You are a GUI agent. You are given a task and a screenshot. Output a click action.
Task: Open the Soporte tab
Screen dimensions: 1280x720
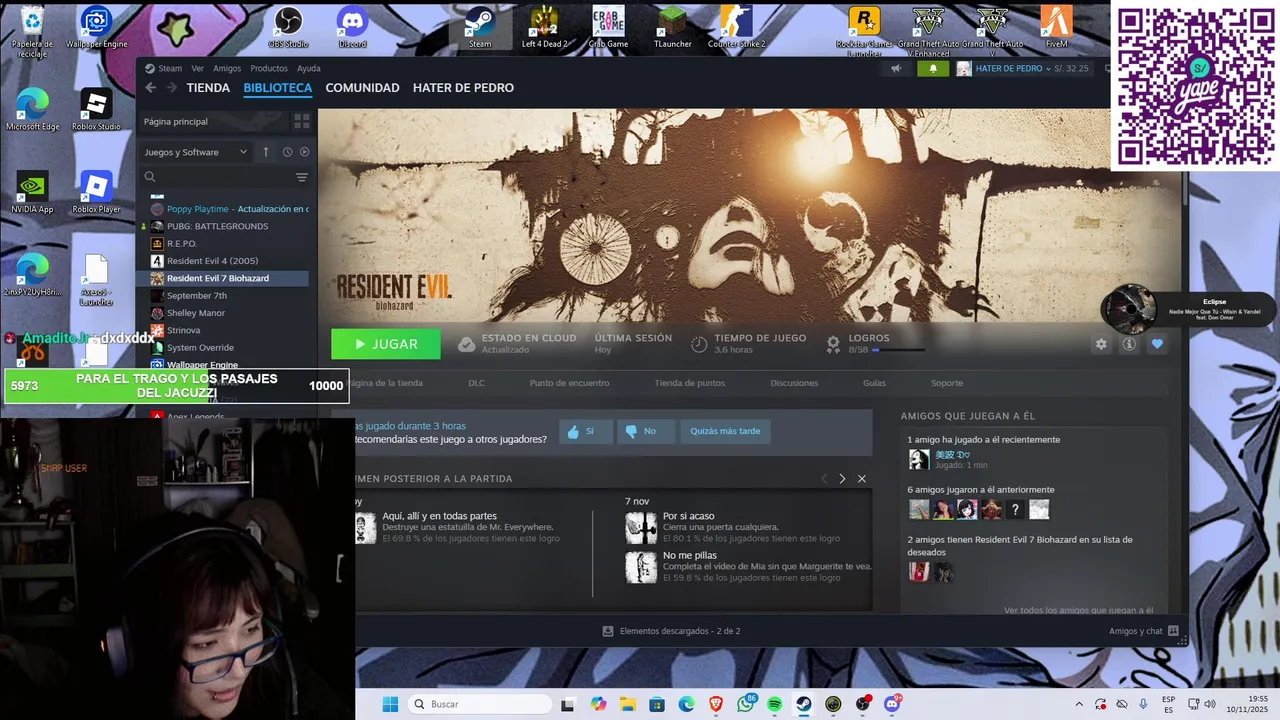pyautogui.click(x=947, y=383)
